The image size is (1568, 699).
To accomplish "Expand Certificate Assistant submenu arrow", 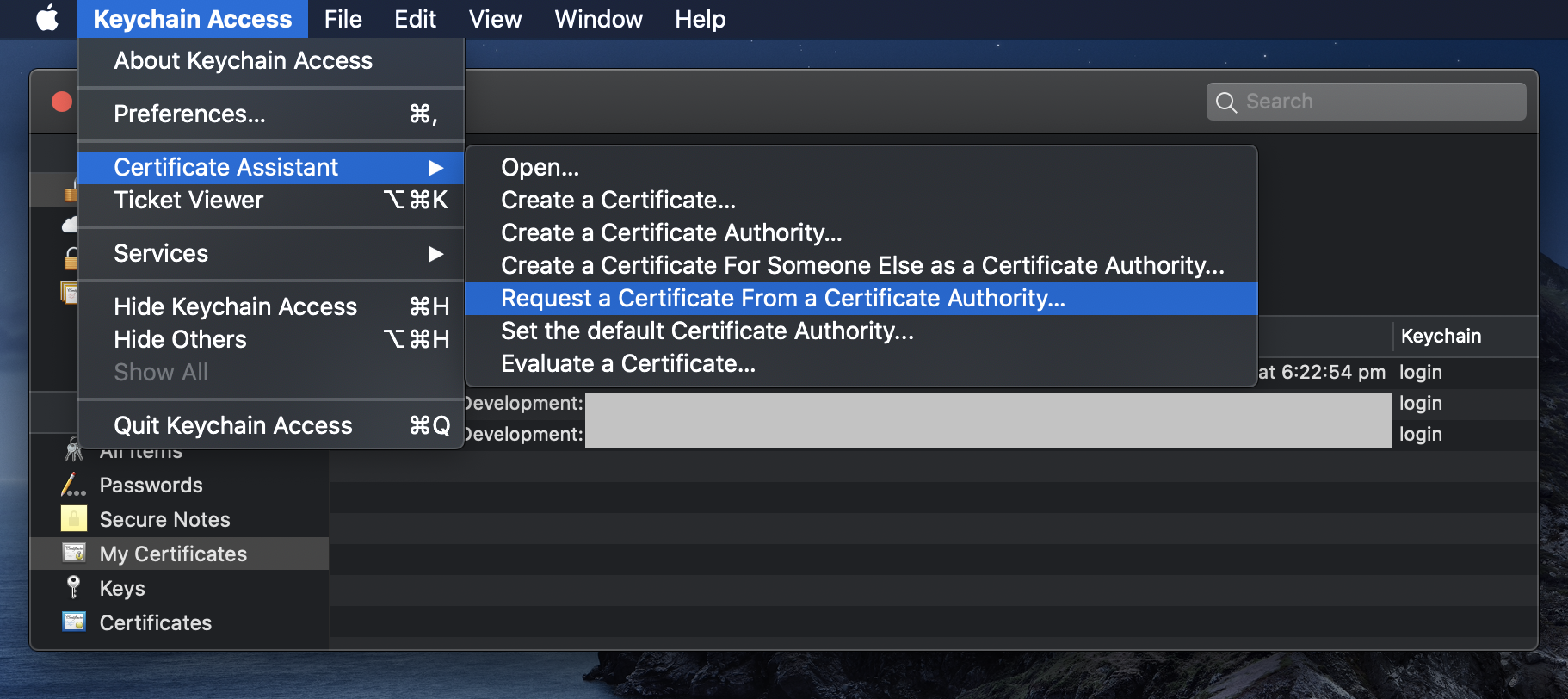I will tap(435, 168).
